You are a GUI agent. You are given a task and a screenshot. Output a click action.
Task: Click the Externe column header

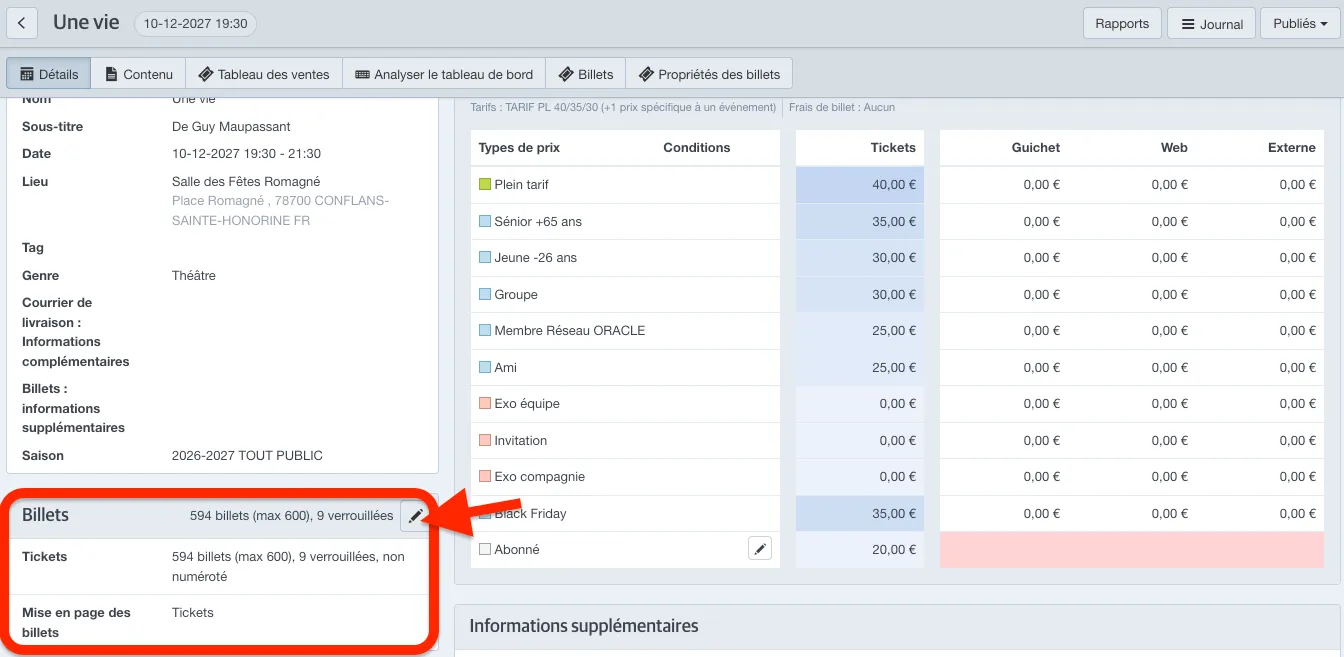click(1291, 147)
